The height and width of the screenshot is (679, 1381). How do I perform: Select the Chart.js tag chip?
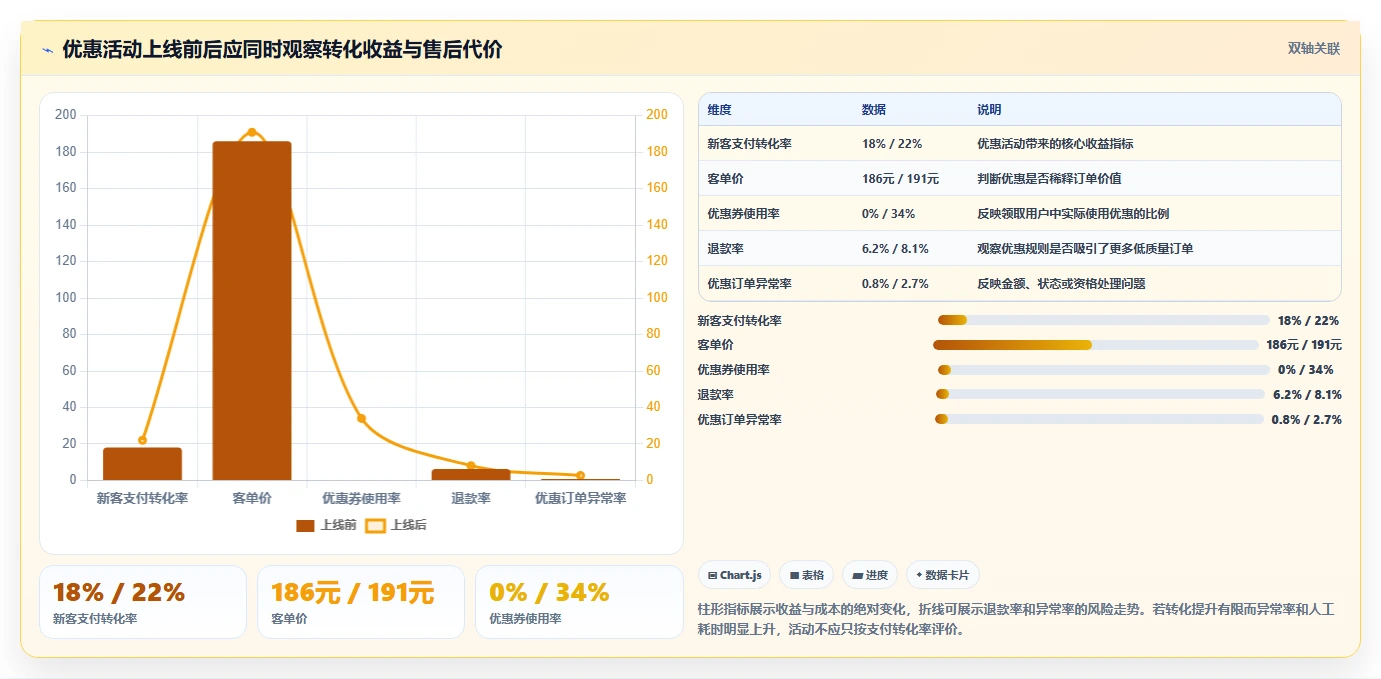click(x=734, y=575)
